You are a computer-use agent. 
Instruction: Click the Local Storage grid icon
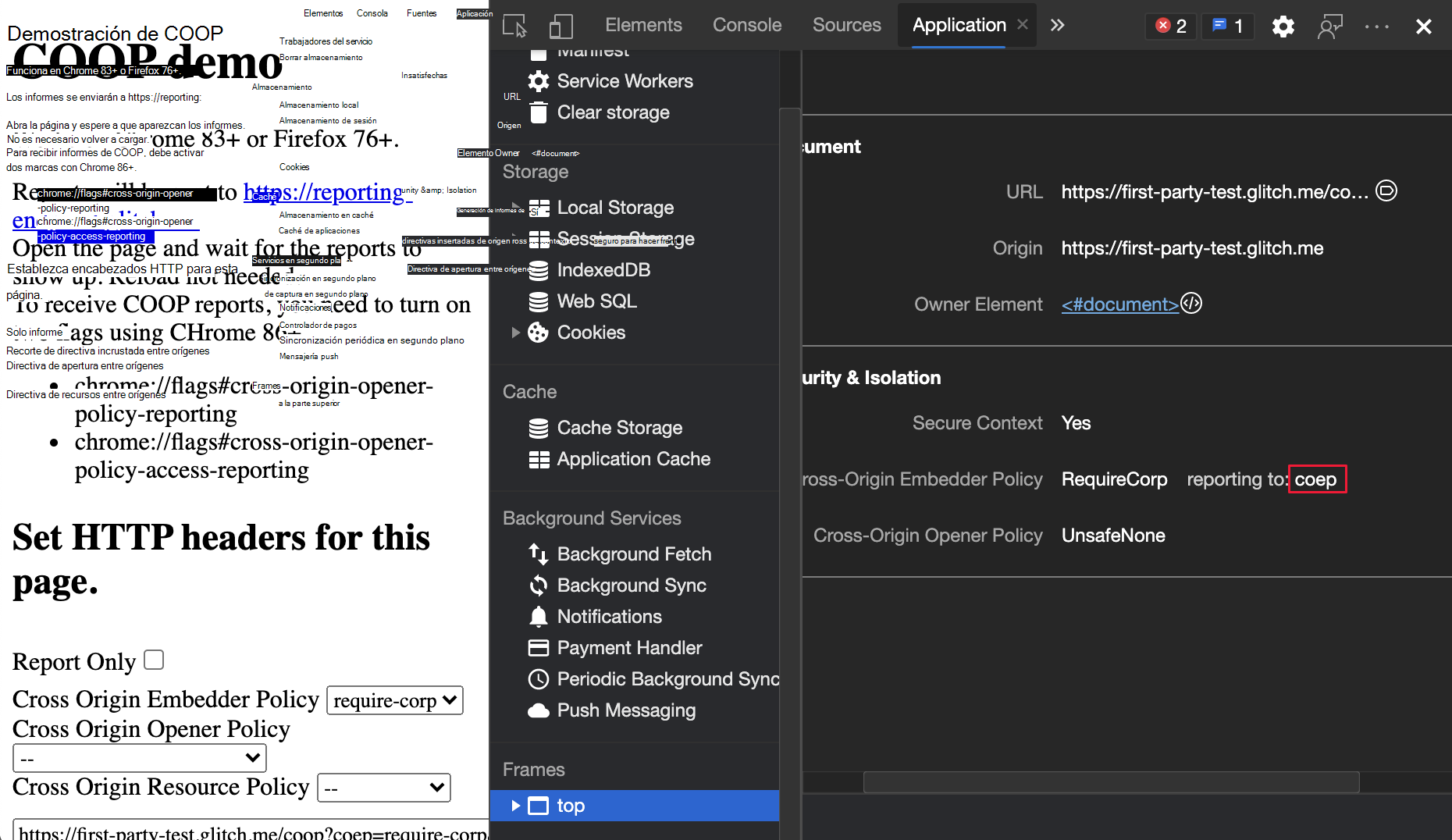539,208
